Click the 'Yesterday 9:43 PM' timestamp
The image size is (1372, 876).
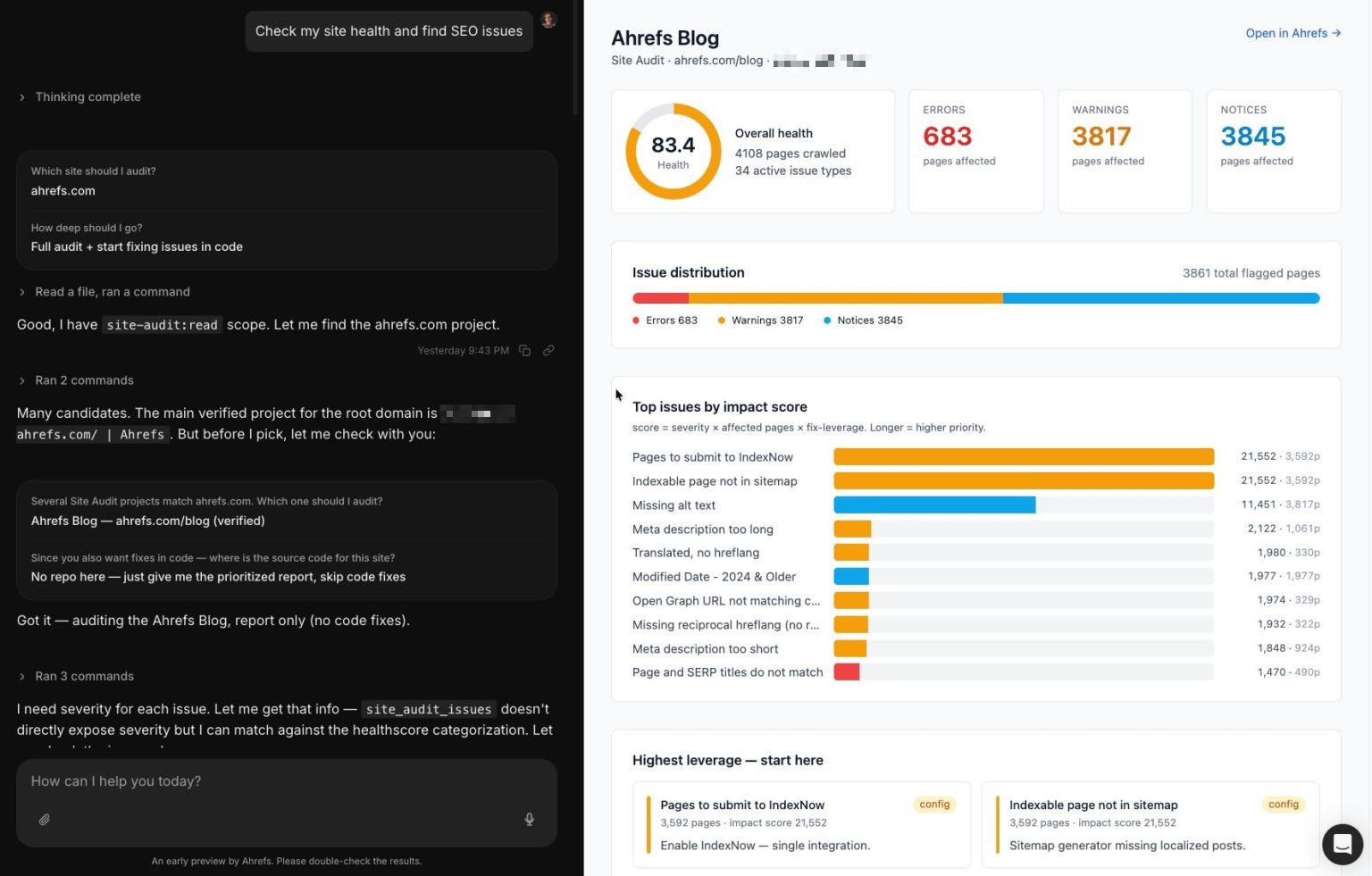464,351
